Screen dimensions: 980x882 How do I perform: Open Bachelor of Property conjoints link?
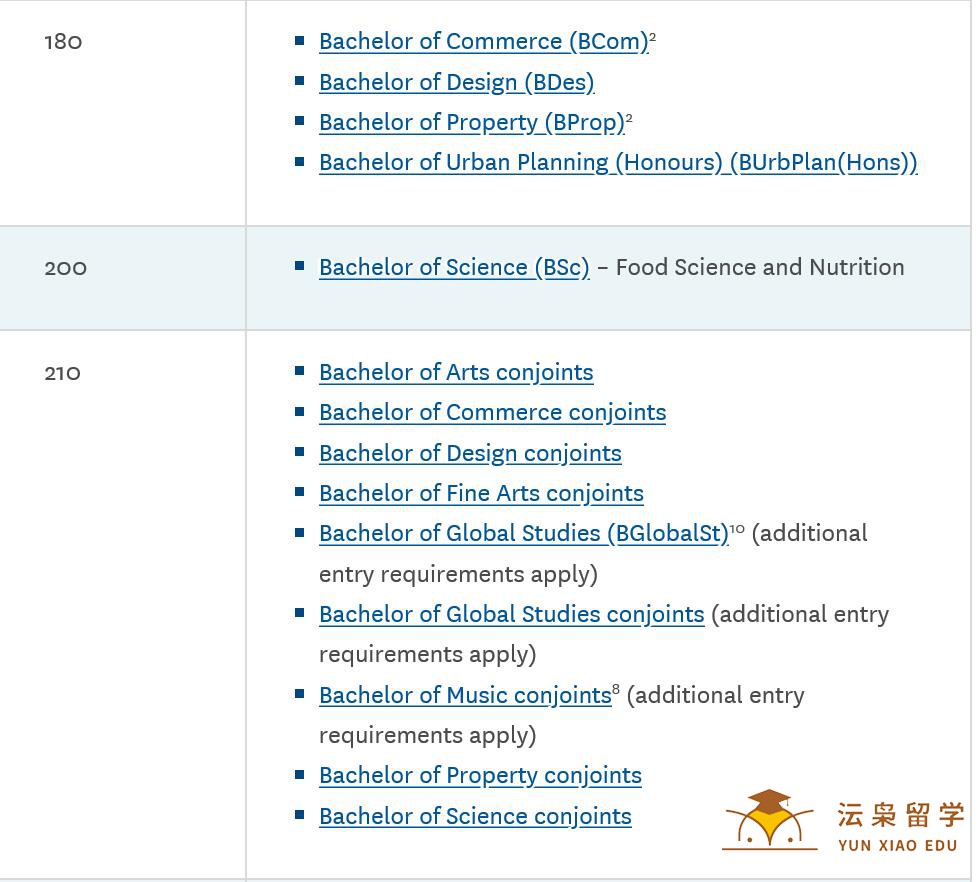click(x=480, y=776)
